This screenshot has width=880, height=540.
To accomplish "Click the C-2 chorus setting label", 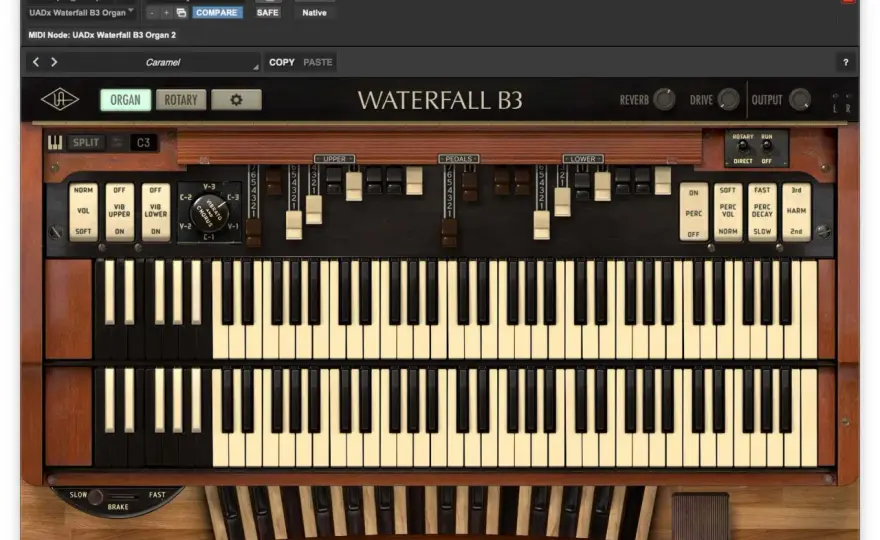I will [x=185, y=198].
